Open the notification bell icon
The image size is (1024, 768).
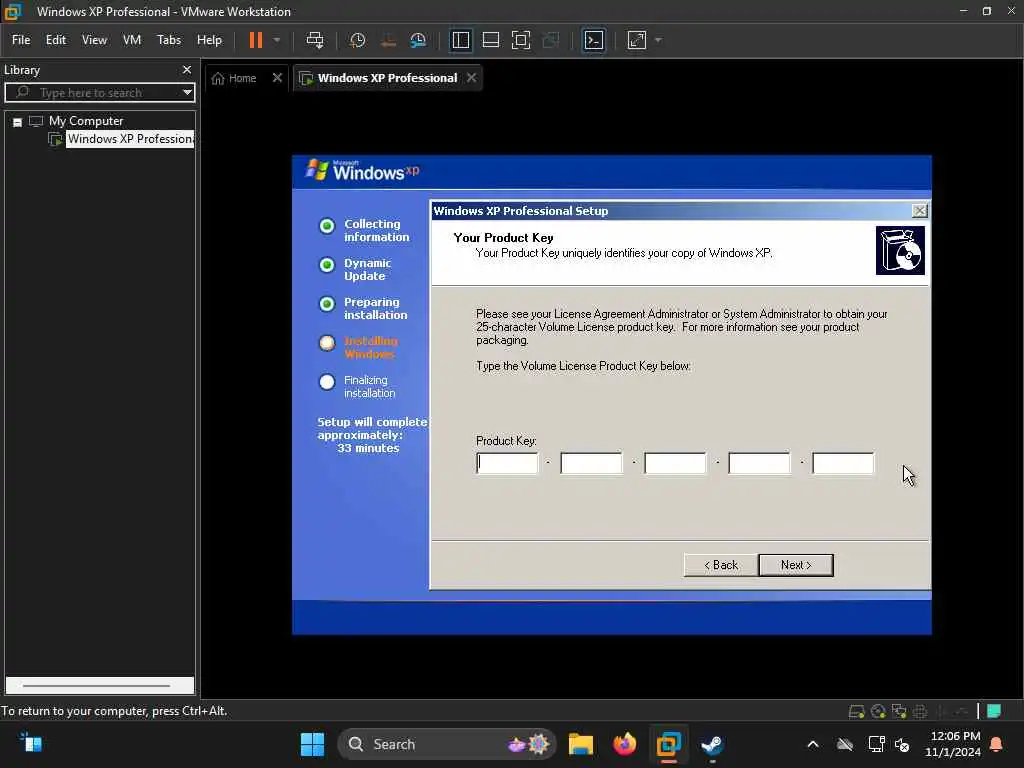[x=996, y=744]
